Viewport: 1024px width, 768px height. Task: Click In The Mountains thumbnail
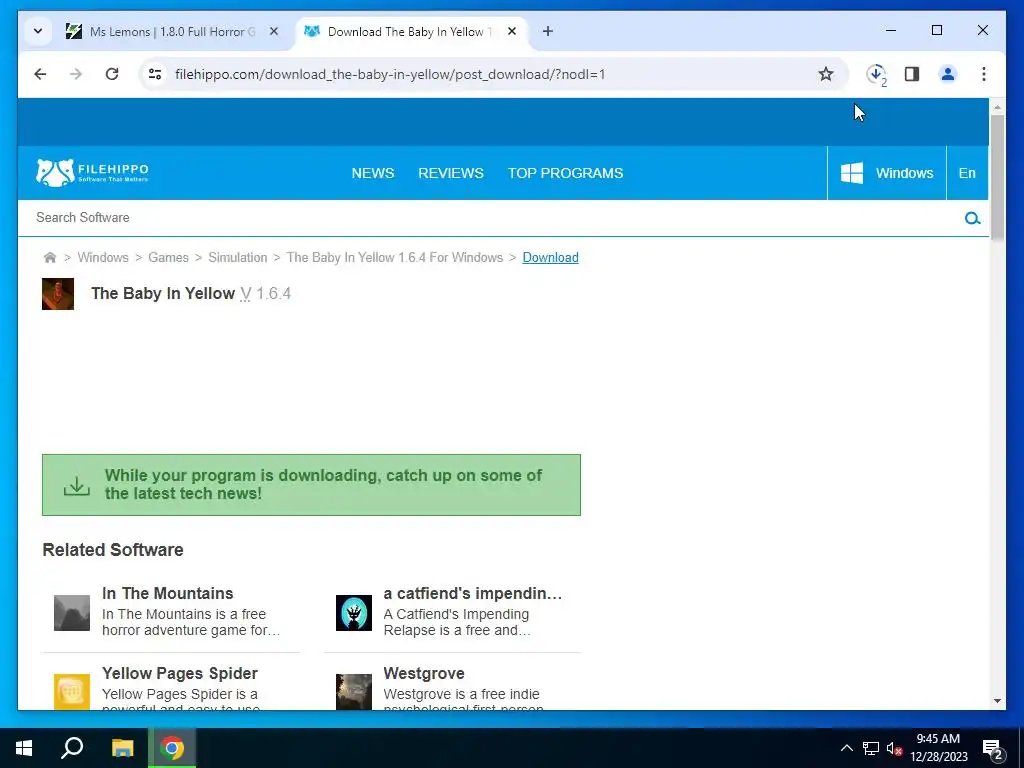click(72, 613)
